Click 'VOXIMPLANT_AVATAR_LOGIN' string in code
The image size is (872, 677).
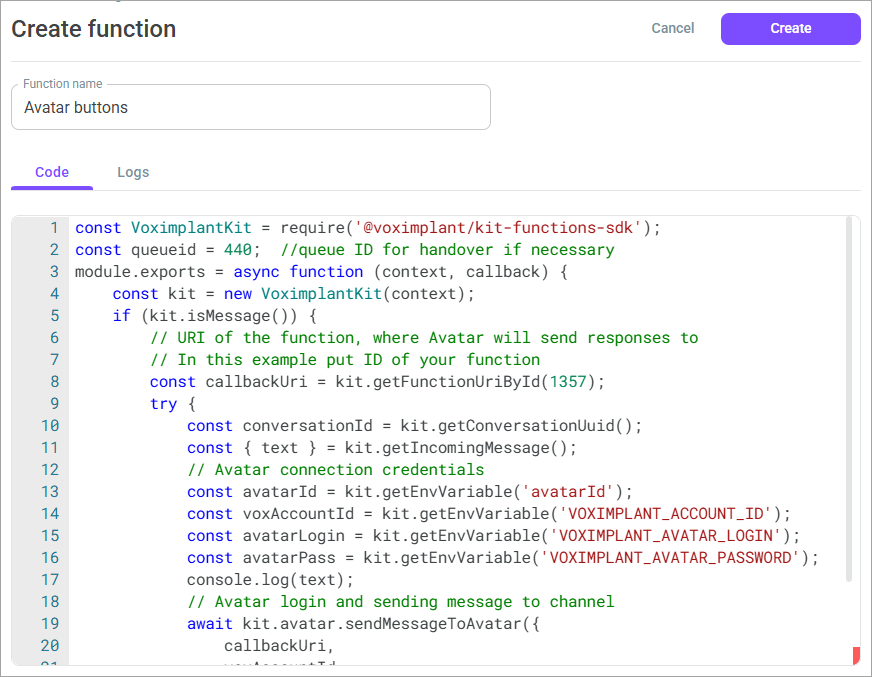(x=666, y=535)
